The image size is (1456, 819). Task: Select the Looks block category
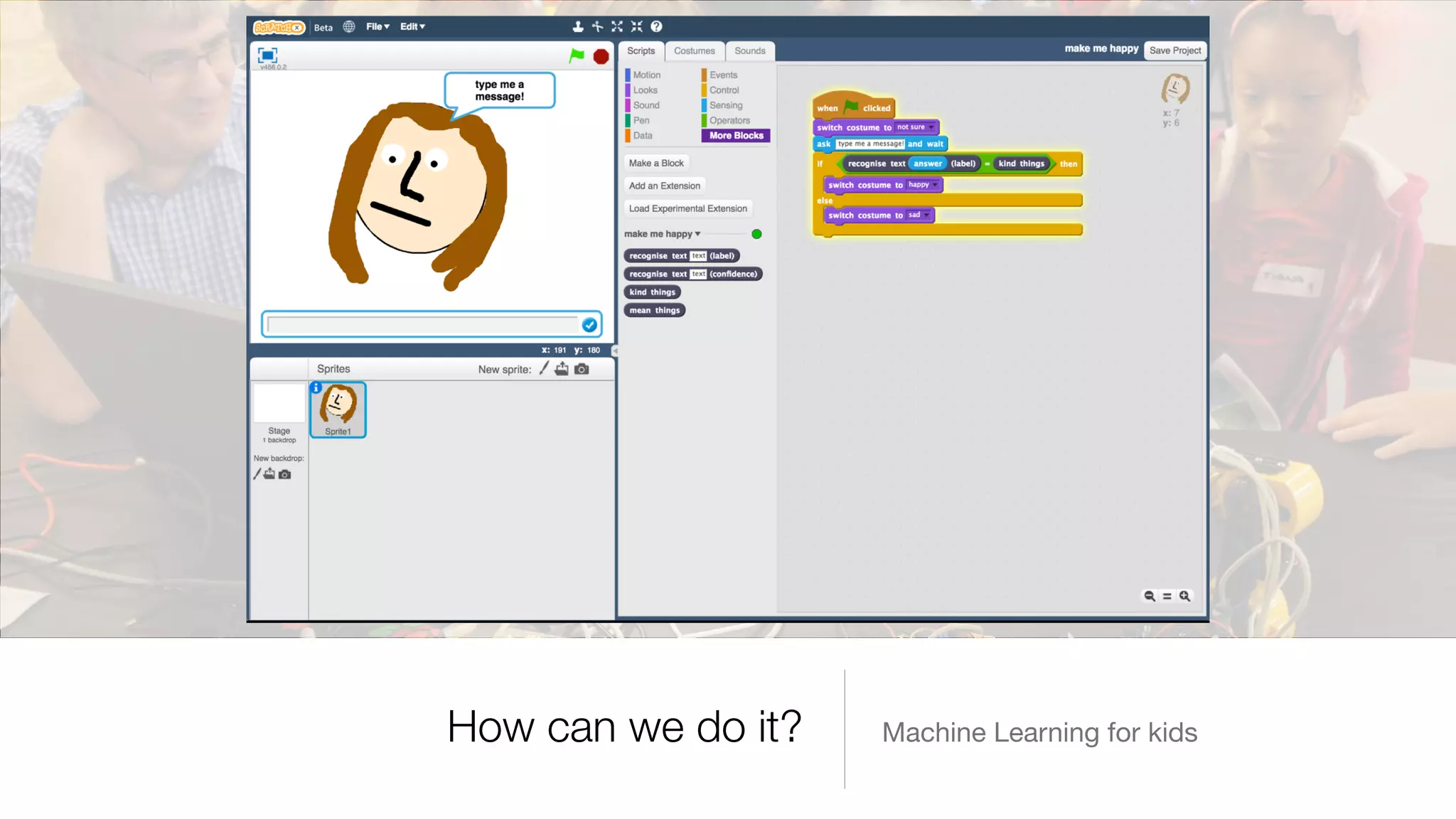(x=645, y=90)
